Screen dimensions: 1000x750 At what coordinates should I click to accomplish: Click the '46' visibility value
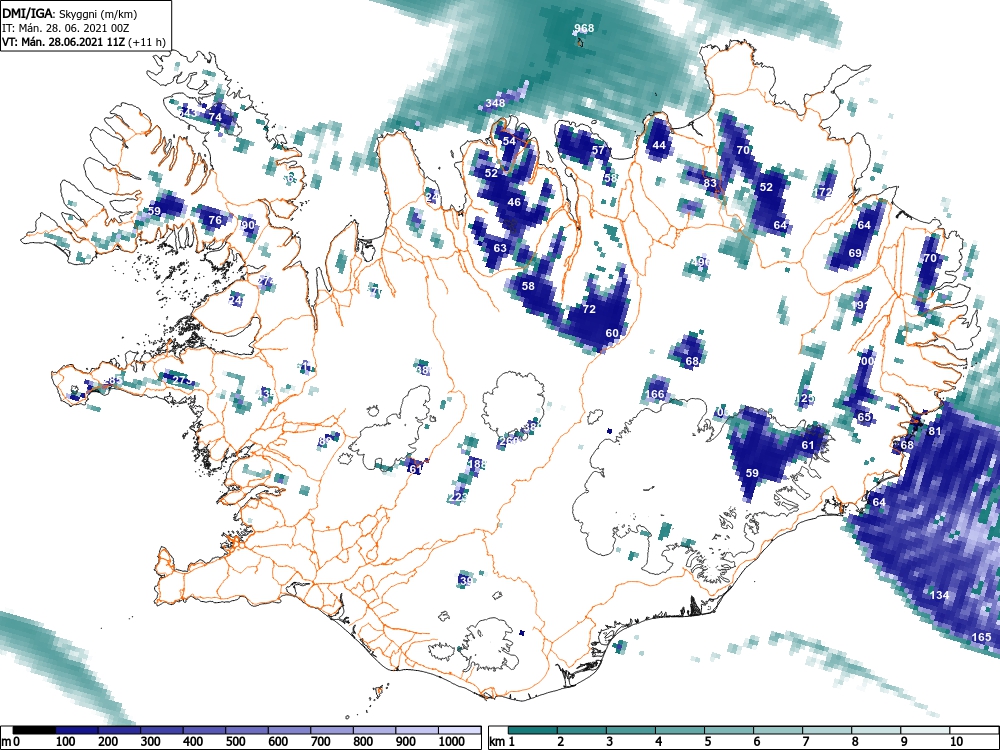[514, 202]
